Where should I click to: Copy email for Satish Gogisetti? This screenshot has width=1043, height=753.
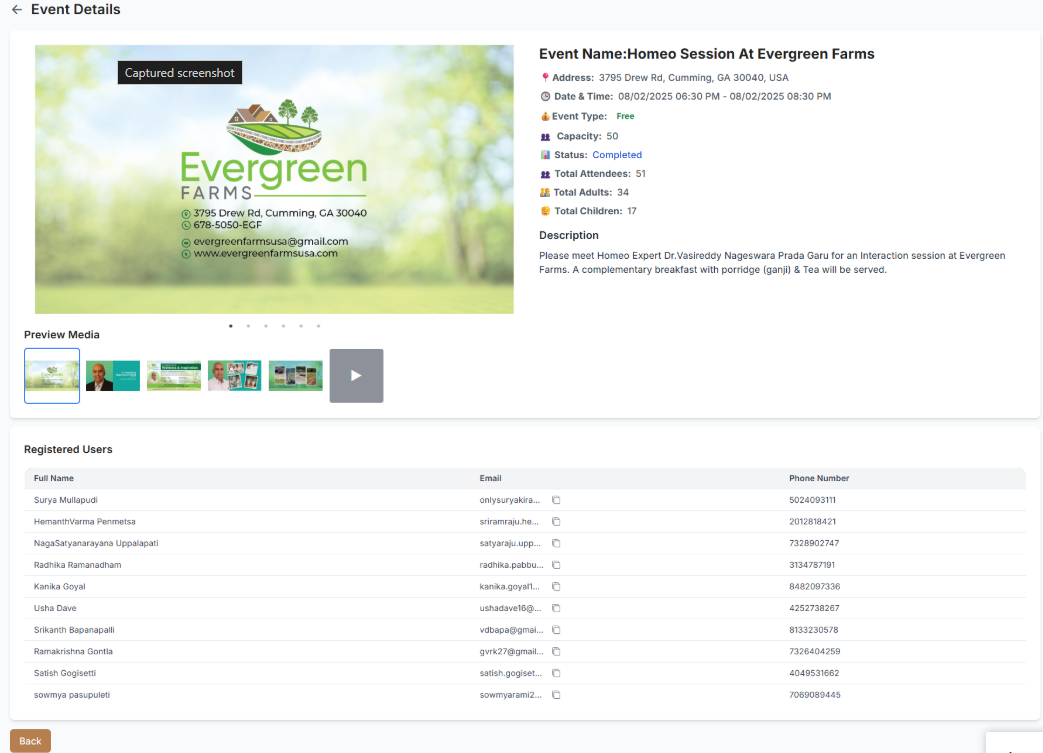coord(556,673)
